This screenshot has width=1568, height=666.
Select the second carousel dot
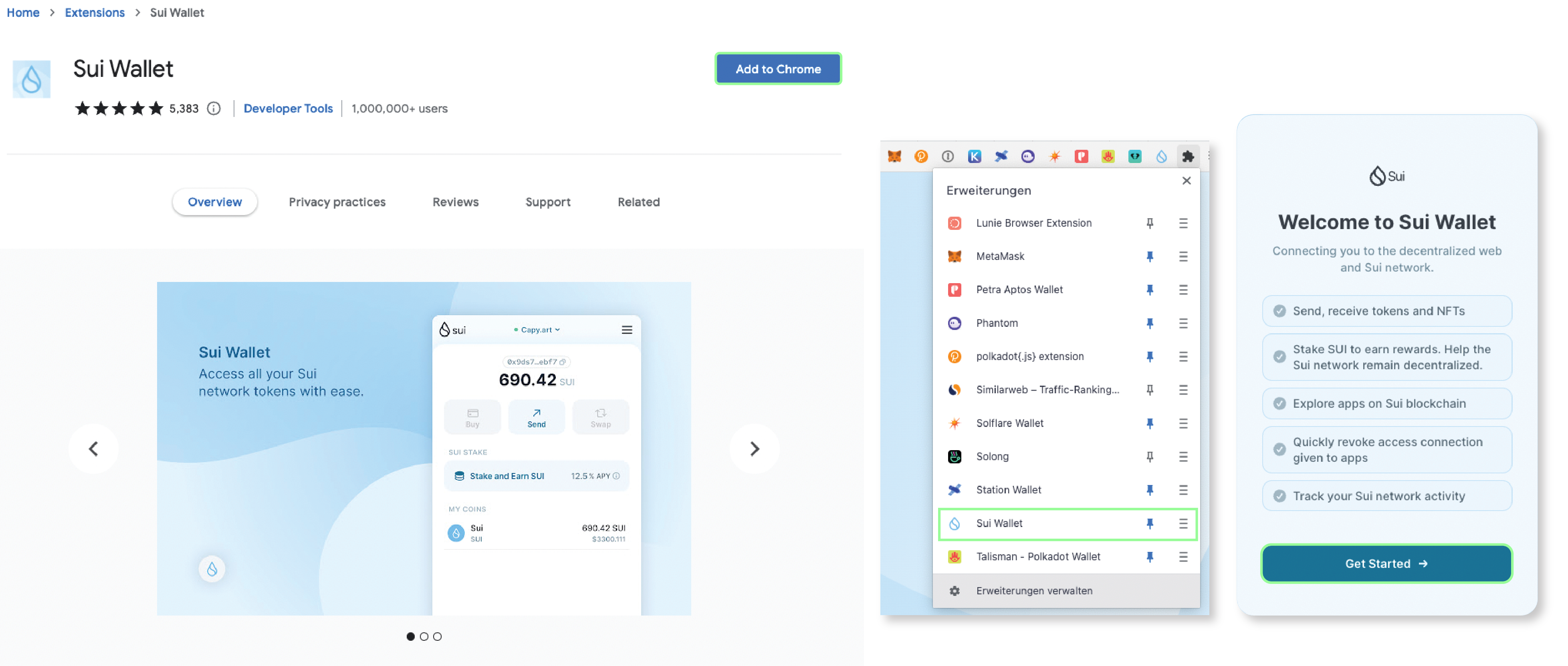424,637
